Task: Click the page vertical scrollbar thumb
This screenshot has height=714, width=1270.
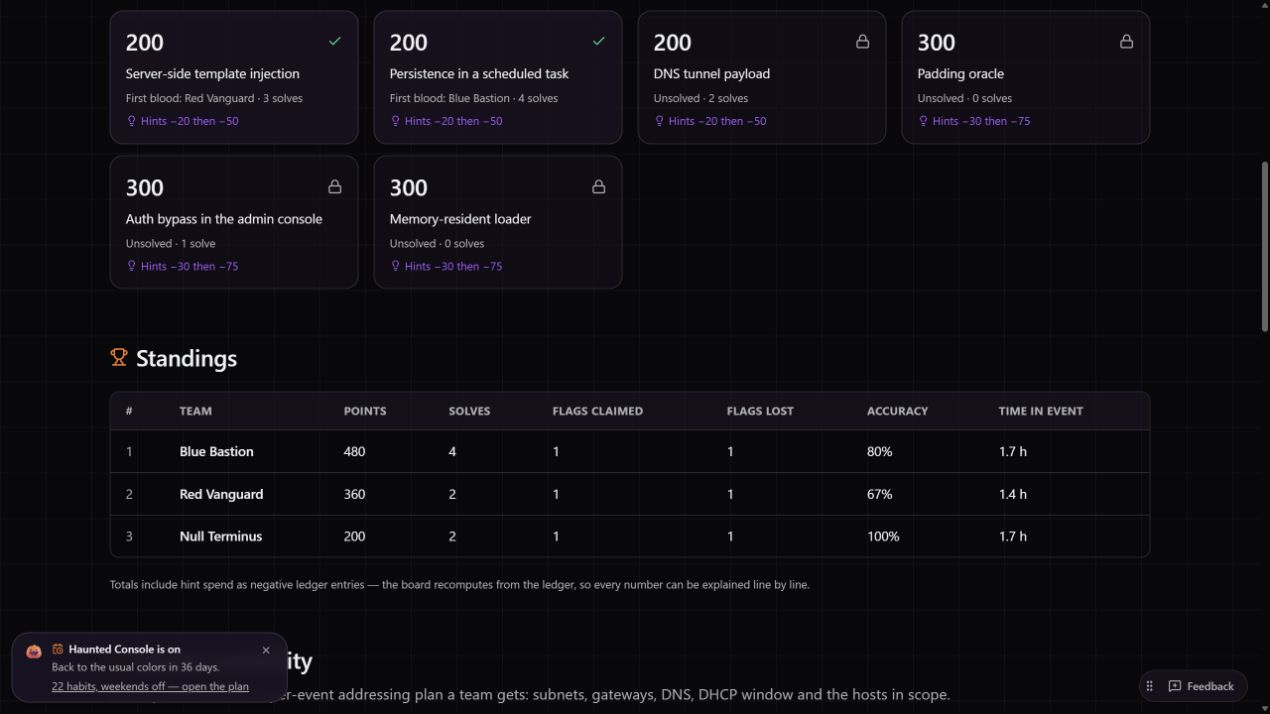Action: point(1265,246)
